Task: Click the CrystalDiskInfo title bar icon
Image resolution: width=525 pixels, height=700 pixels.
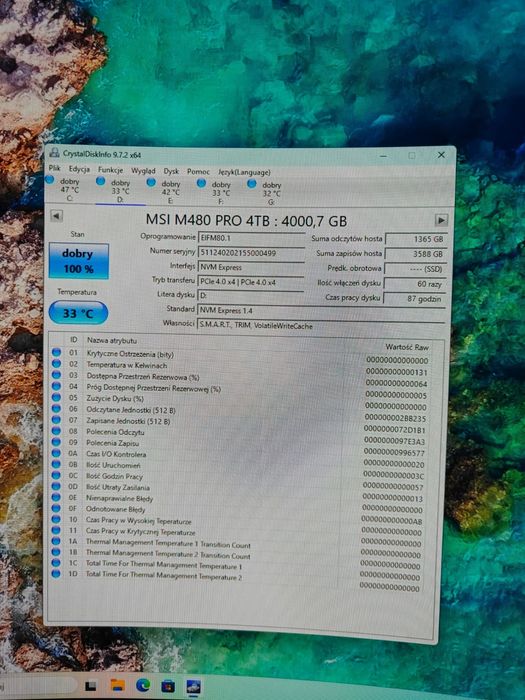Action: click(x=54, y=153)
